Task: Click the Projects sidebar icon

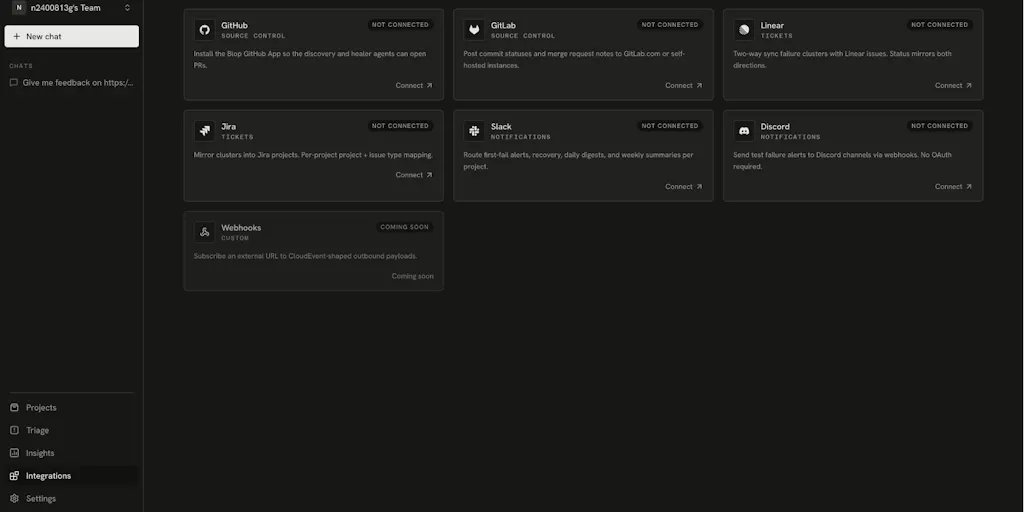Action: 14,408
